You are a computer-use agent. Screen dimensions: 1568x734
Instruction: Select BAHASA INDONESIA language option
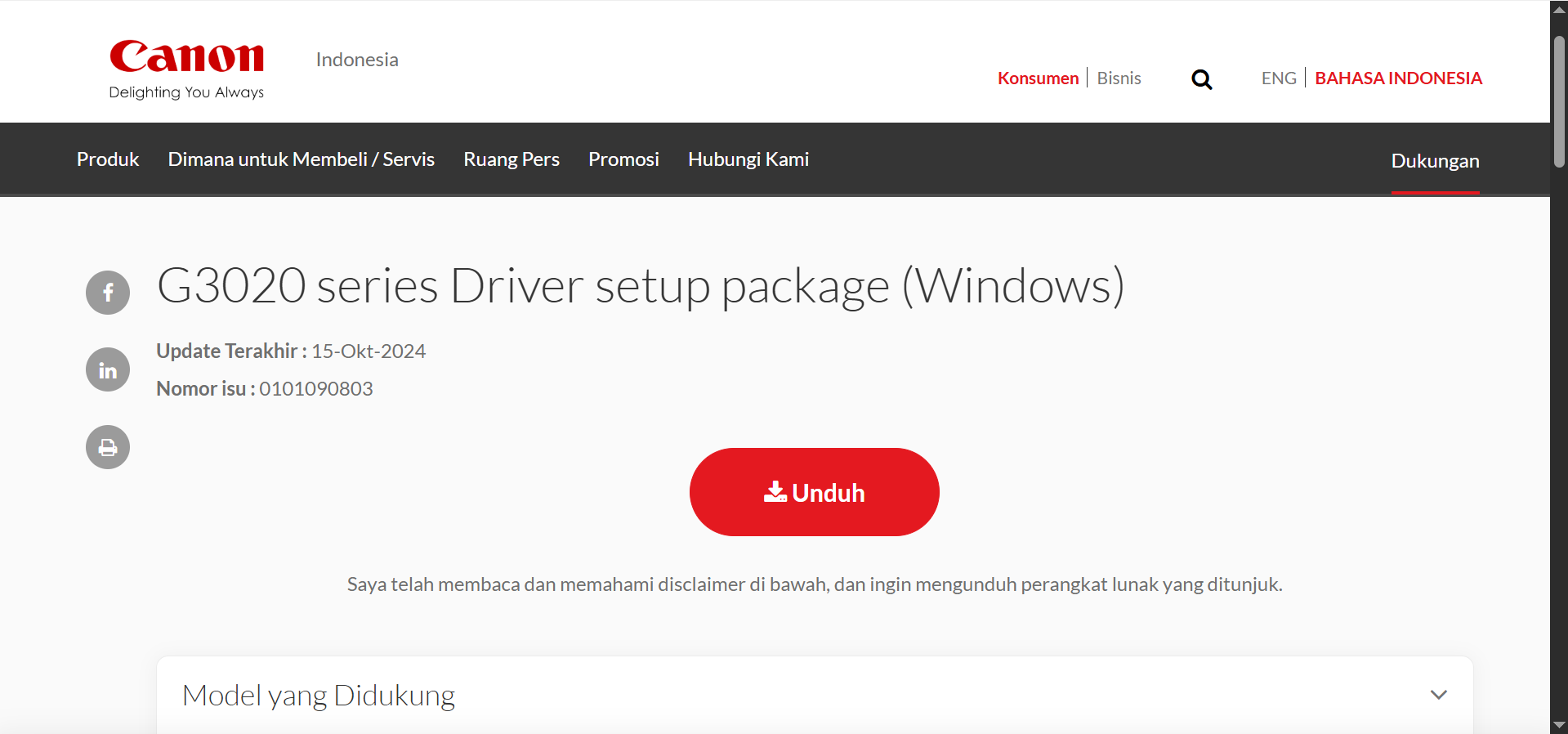pyautogui.click(x=1398, y=78)
